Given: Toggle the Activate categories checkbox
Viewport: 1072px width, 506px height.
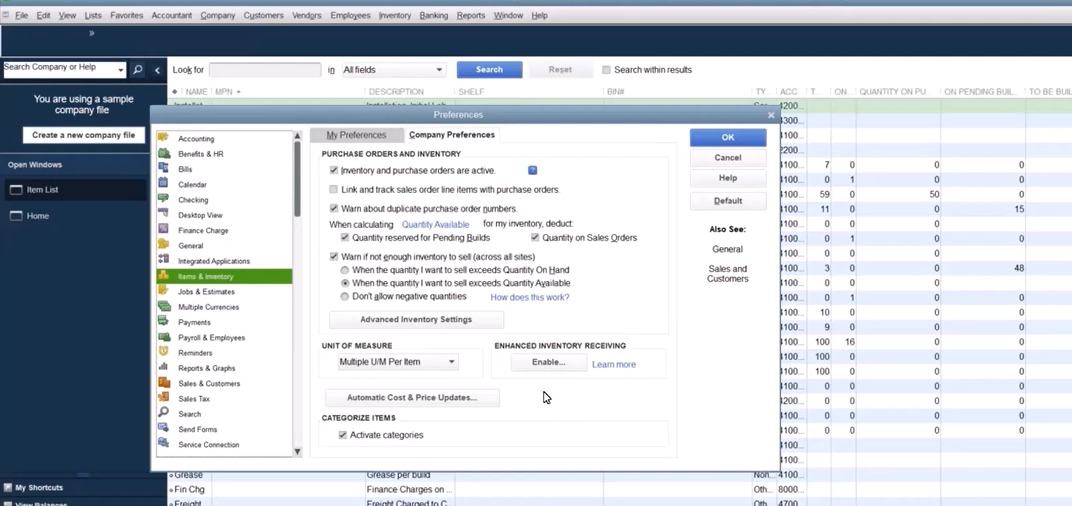Looking at the screenshot, I should tap(343, 435).
